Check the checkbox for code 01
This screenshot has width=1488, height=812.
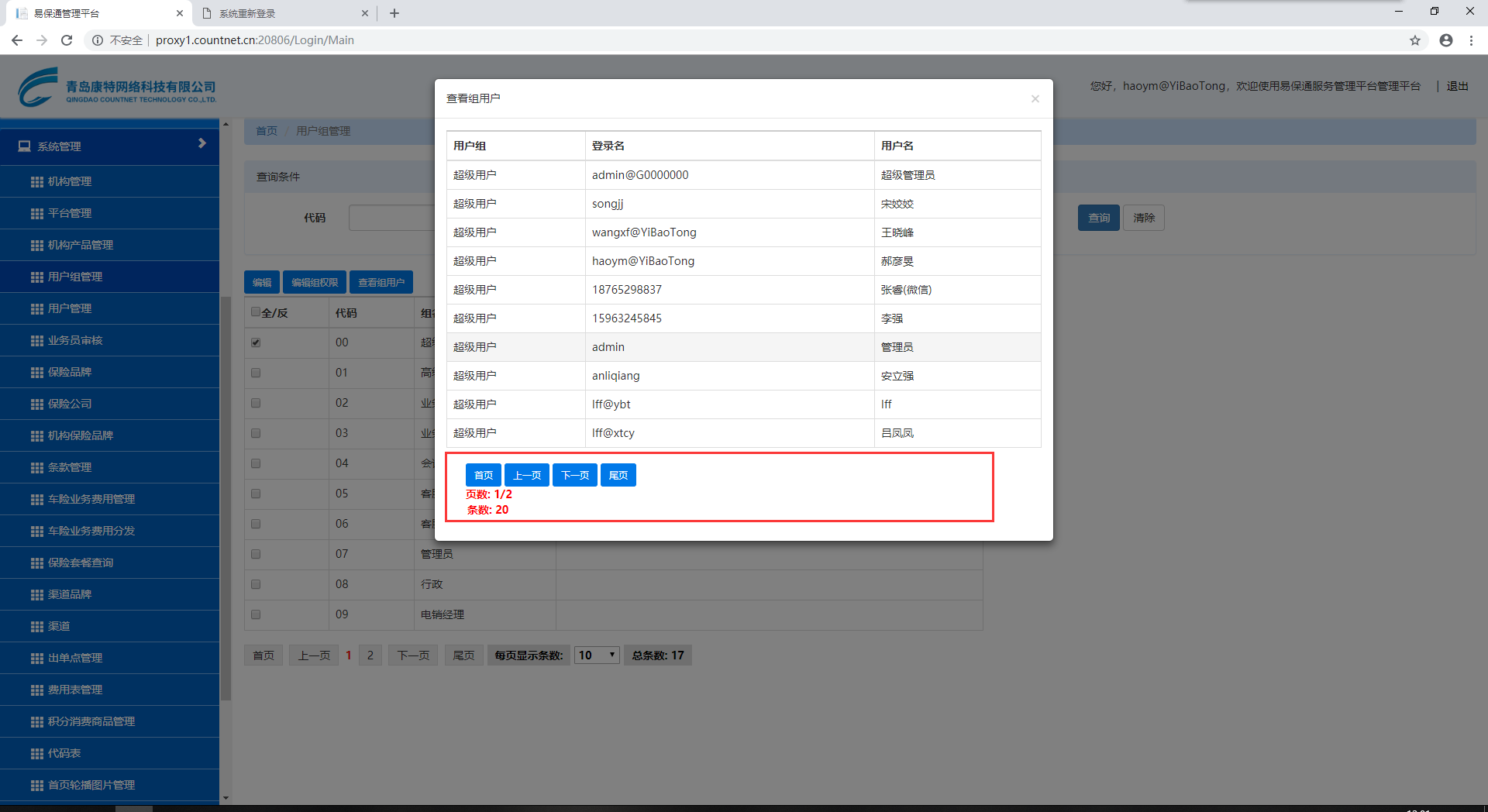(256, 373)
